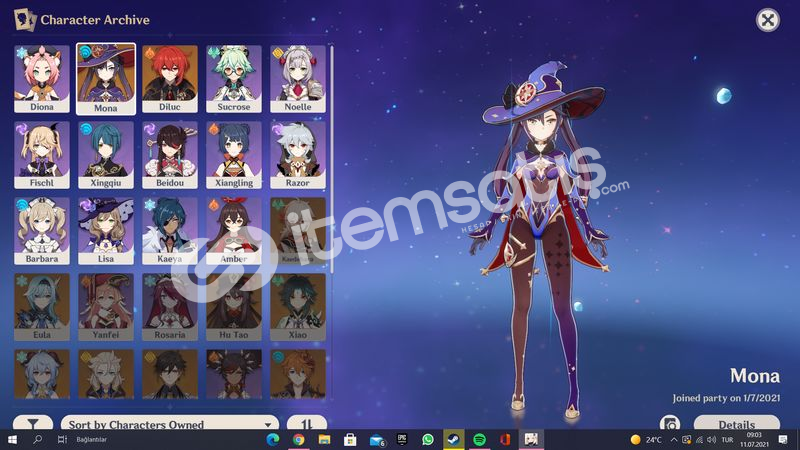This screenshot has height=450, width=800.
Task: Launch Epic Games from taskbar
Action: [x=402, y=439]
